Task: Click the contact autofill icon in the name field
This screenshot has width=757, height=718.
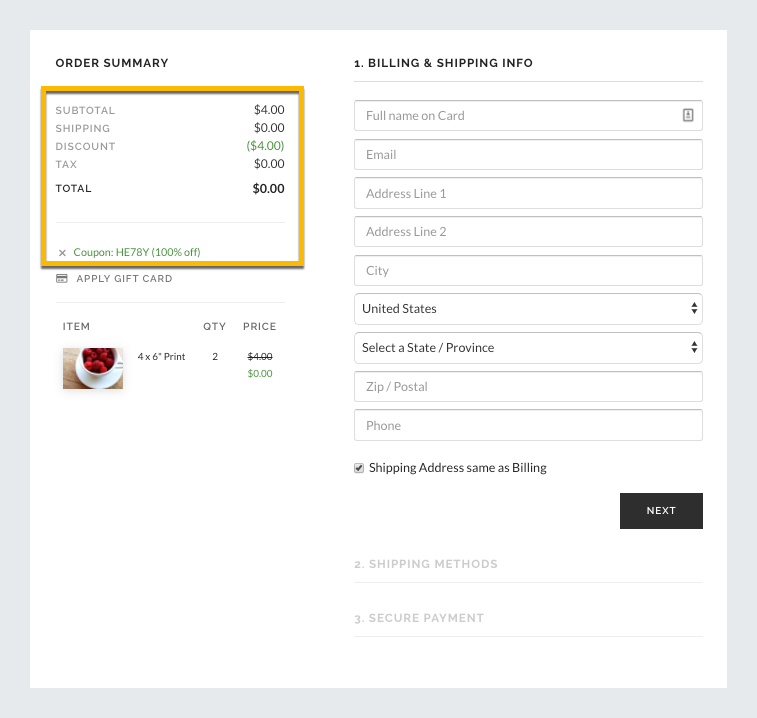Action: pos(688,115)
